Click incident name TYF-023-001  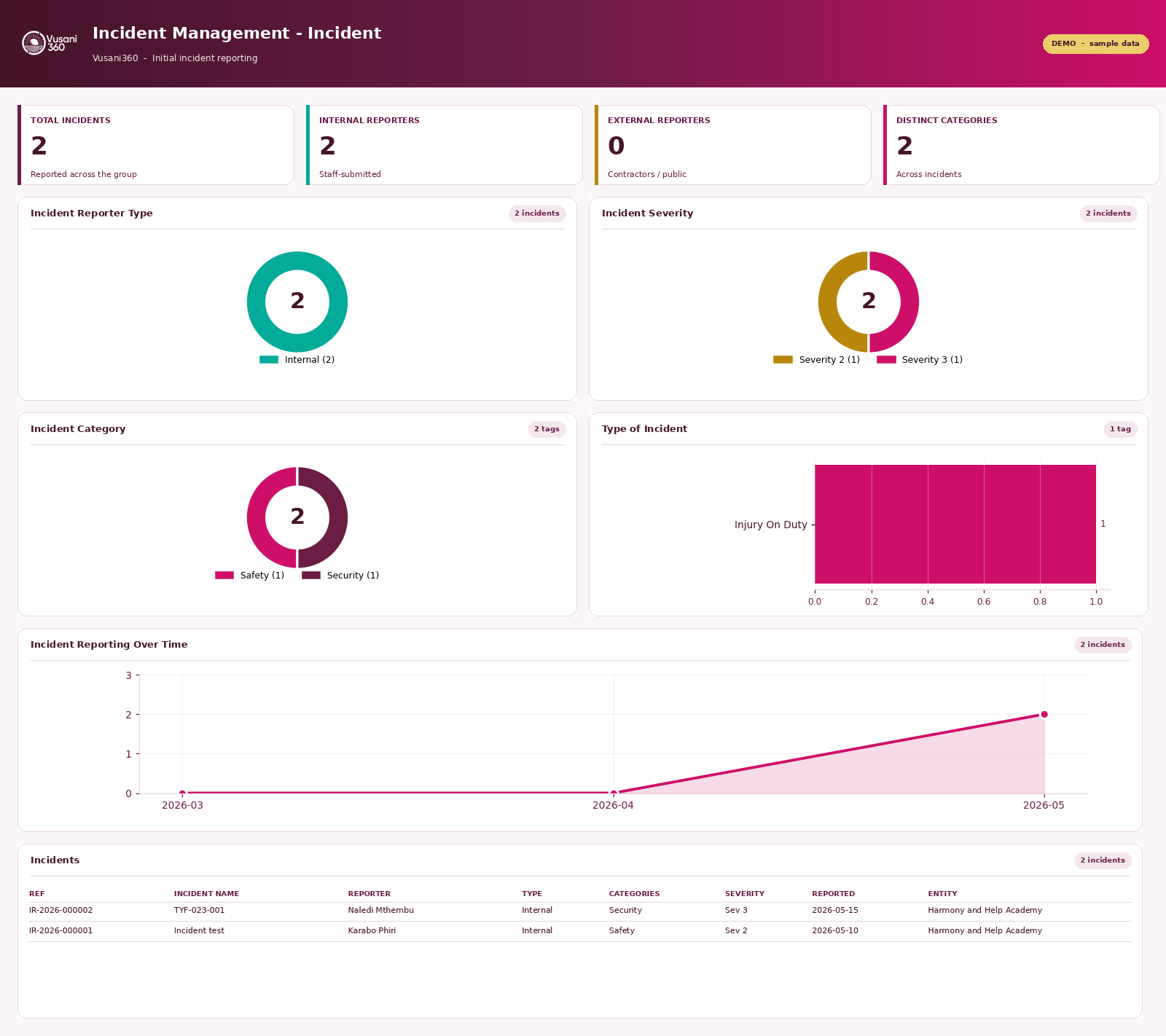(x=200, y=910)
